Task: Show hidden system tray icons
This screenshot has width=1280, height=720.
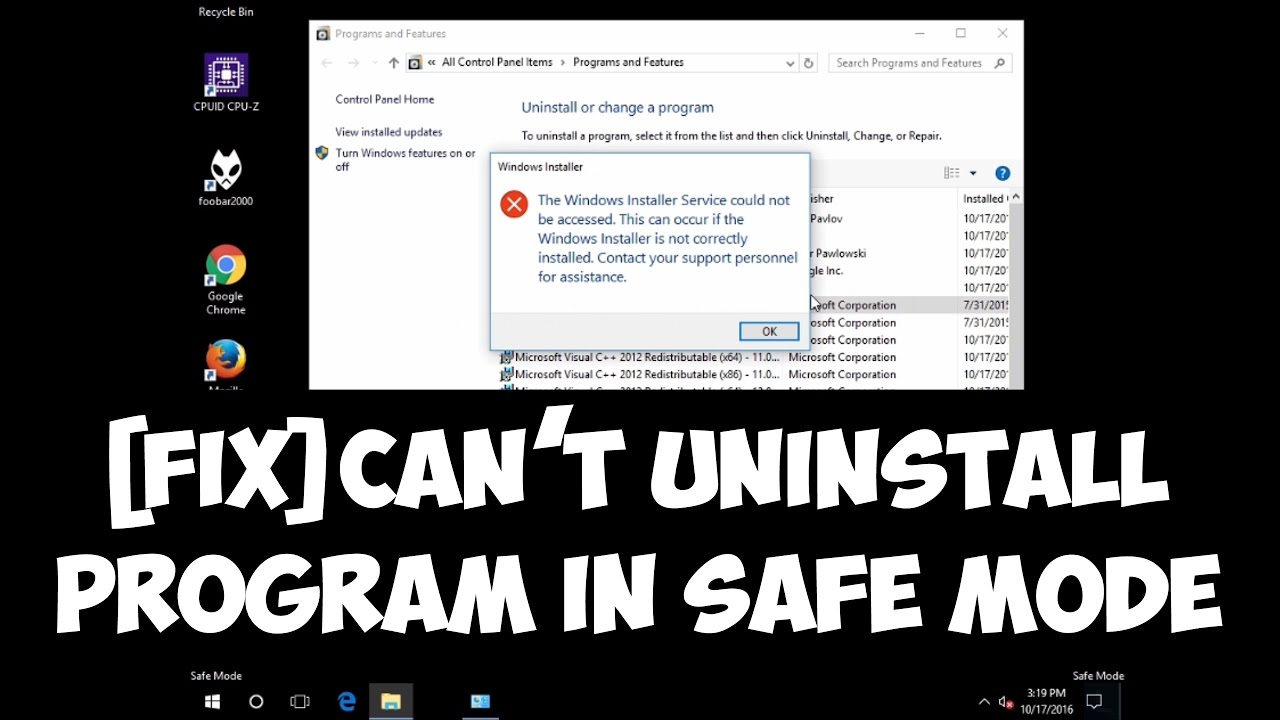Action: click(x=984, y=702)
